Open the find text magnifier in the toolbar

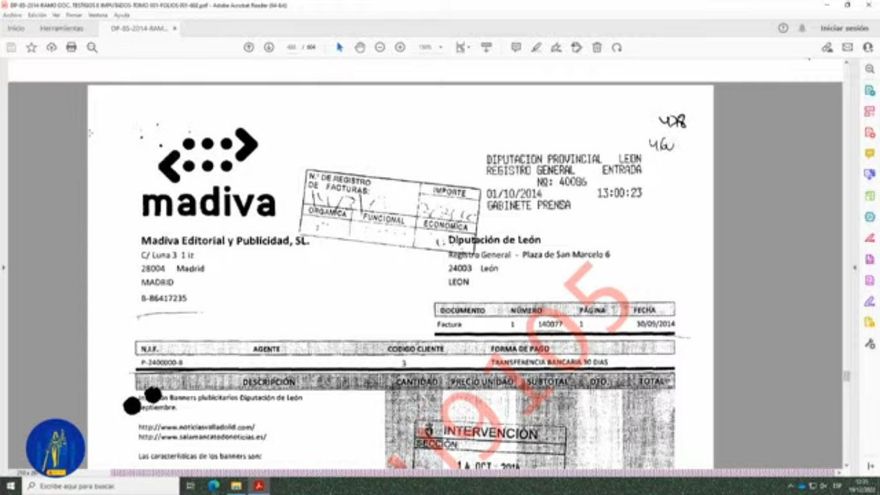92,48
